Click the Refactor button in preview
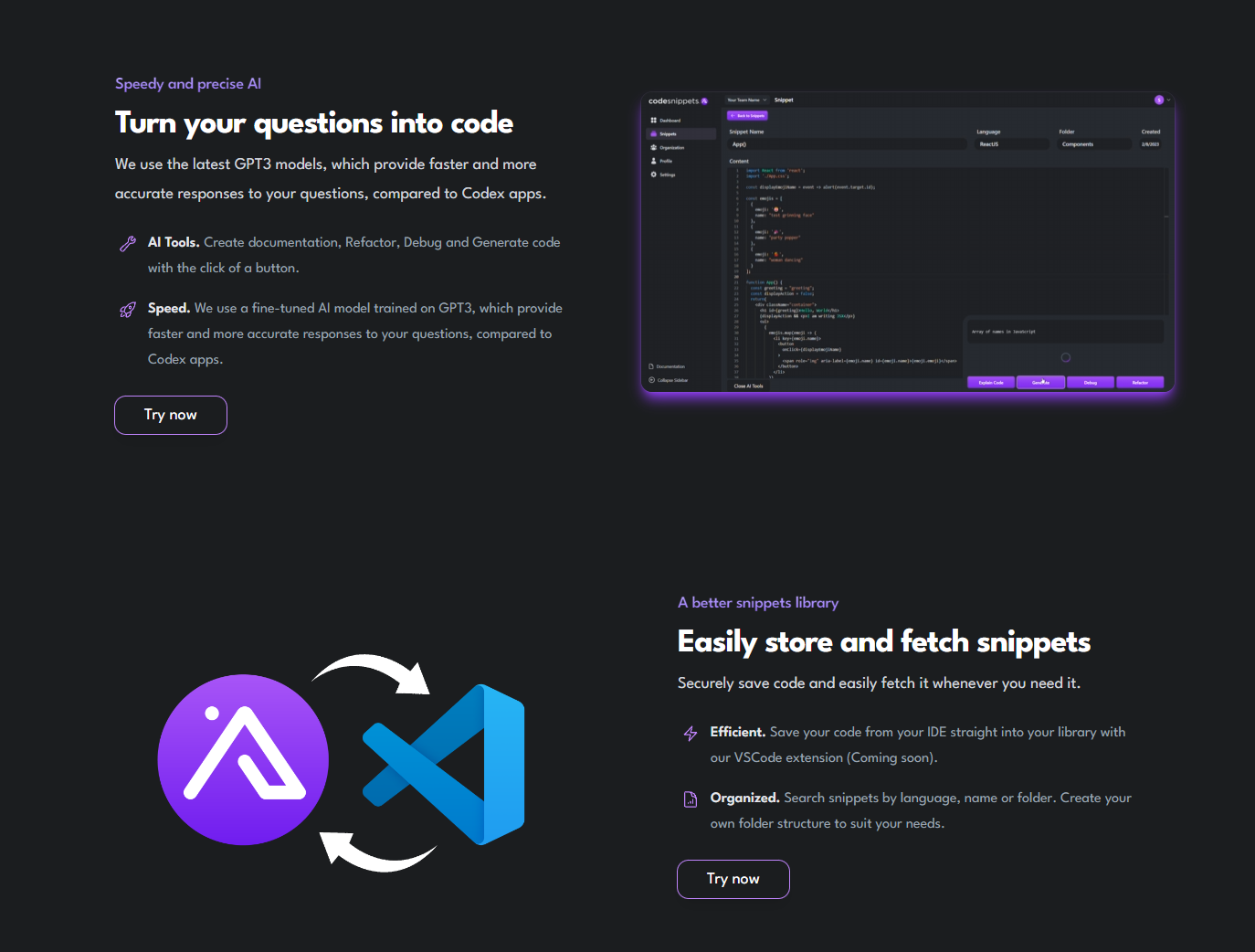The width and height of the screenshot is (1255, 952). 1140,383
